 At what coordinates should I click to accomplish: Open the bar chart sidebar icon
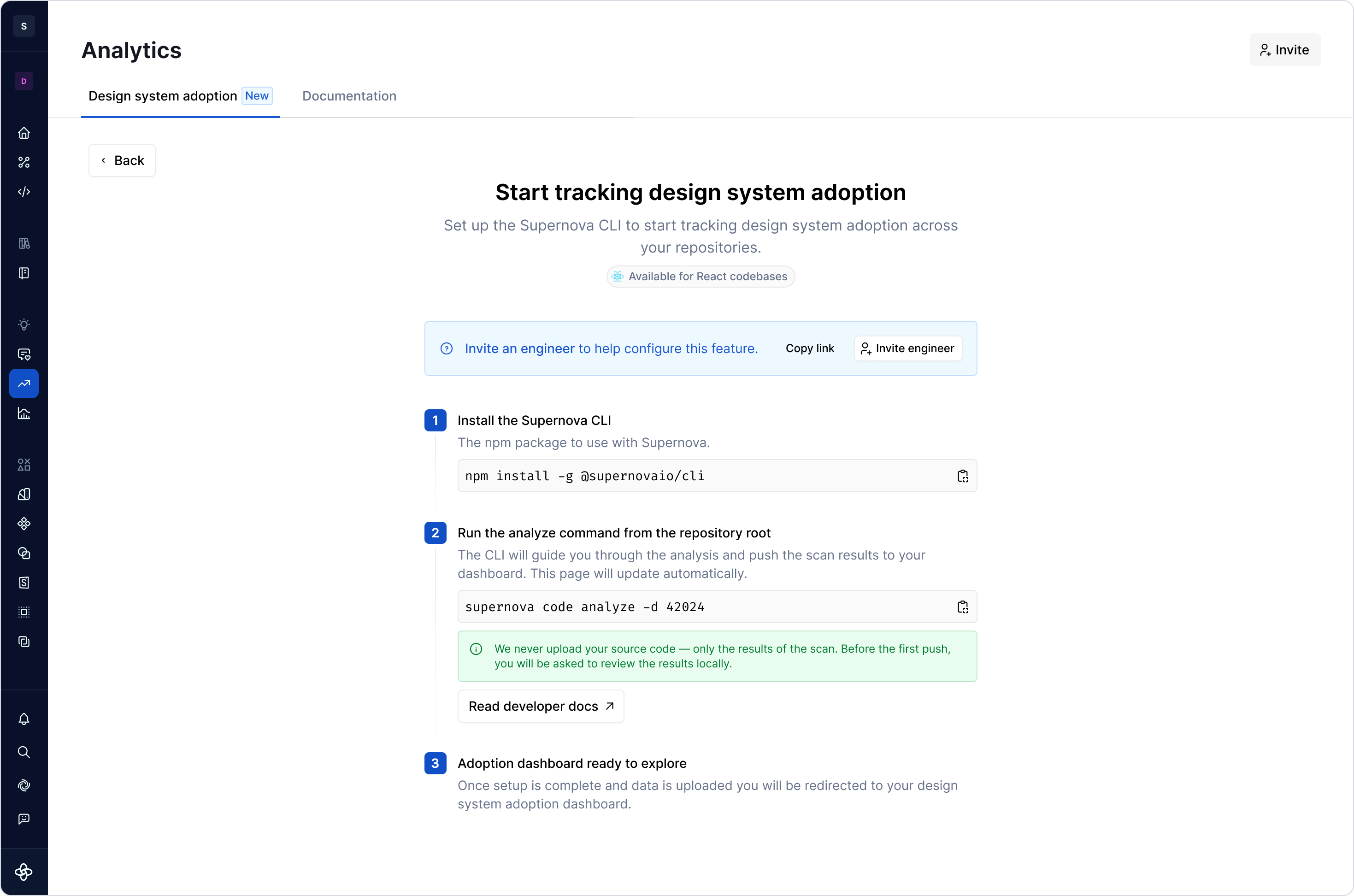click(x=24, y=414)
